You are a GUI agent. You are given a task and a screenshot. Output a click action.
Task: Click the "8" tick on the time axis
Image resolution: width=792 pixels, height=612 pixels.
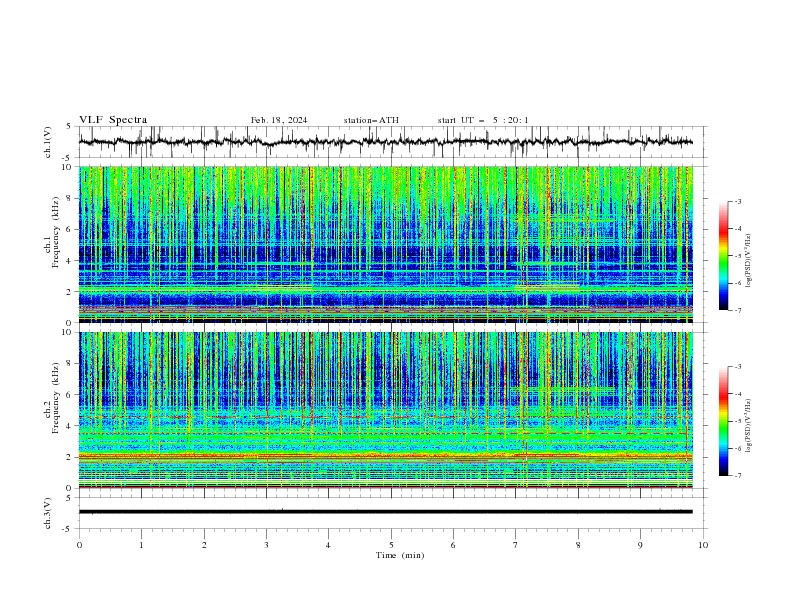(x=578, y=545)
